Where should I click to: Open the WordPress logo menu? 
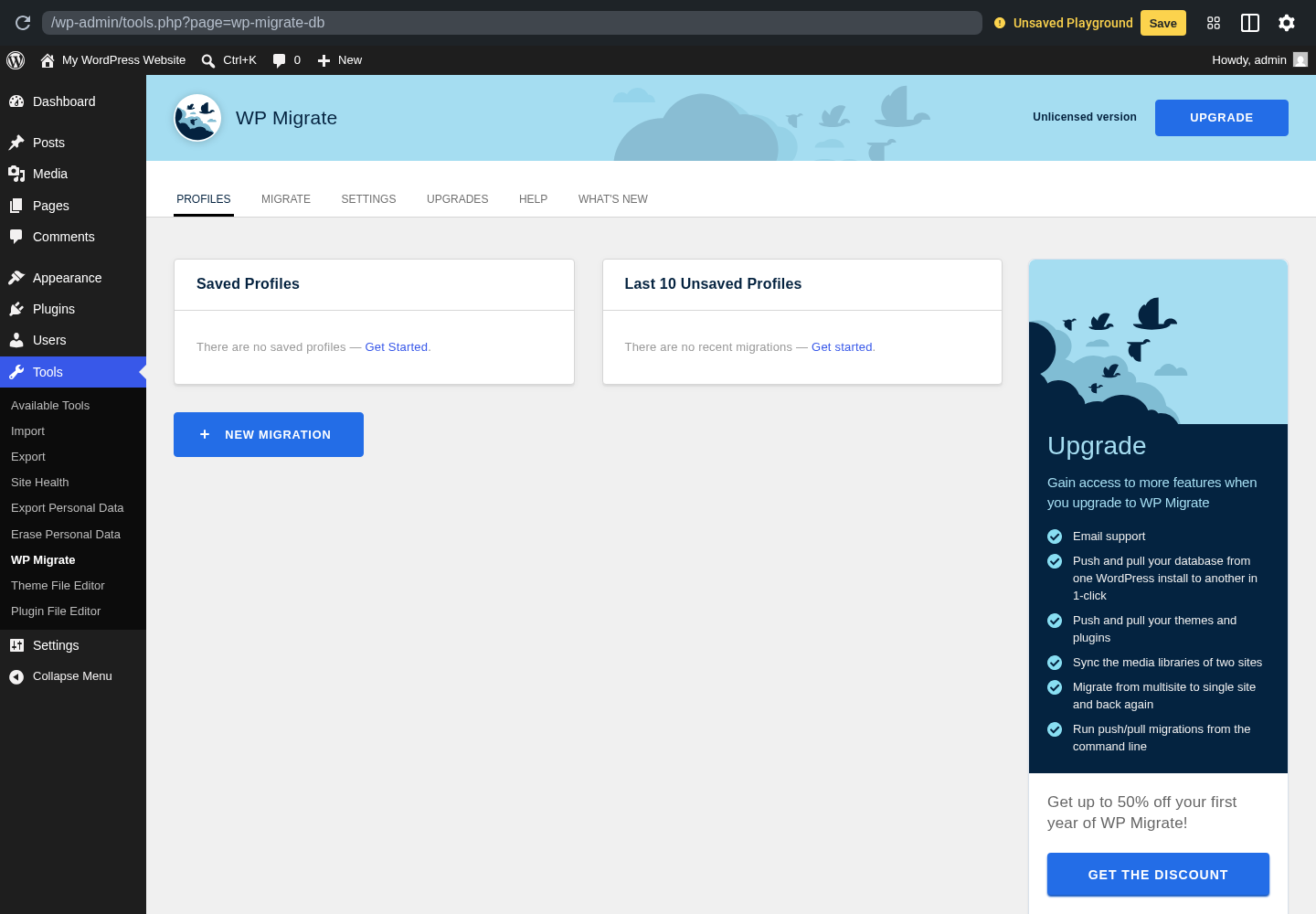click(16, 60)
